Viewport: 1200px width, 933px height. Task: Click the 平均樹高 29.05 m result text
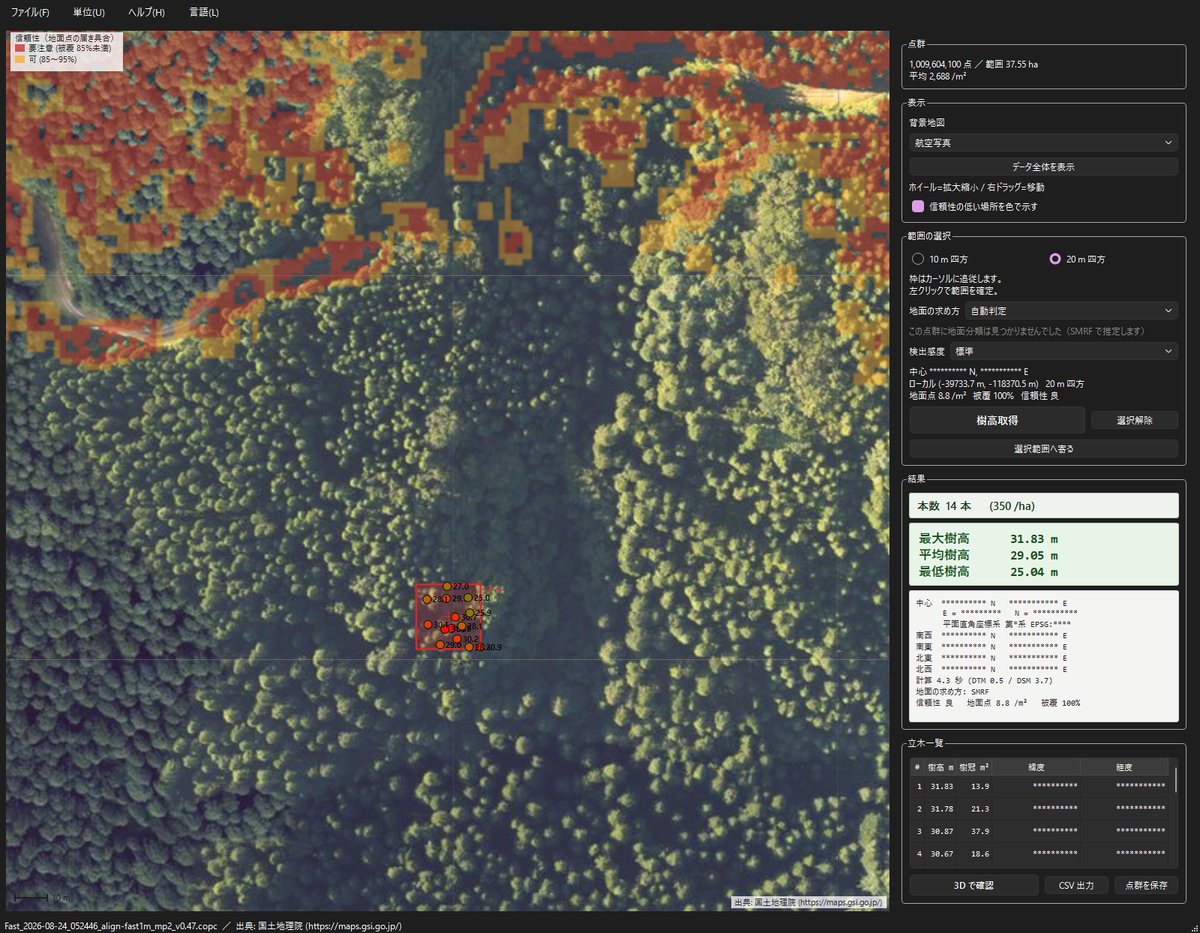pos(988,555)
